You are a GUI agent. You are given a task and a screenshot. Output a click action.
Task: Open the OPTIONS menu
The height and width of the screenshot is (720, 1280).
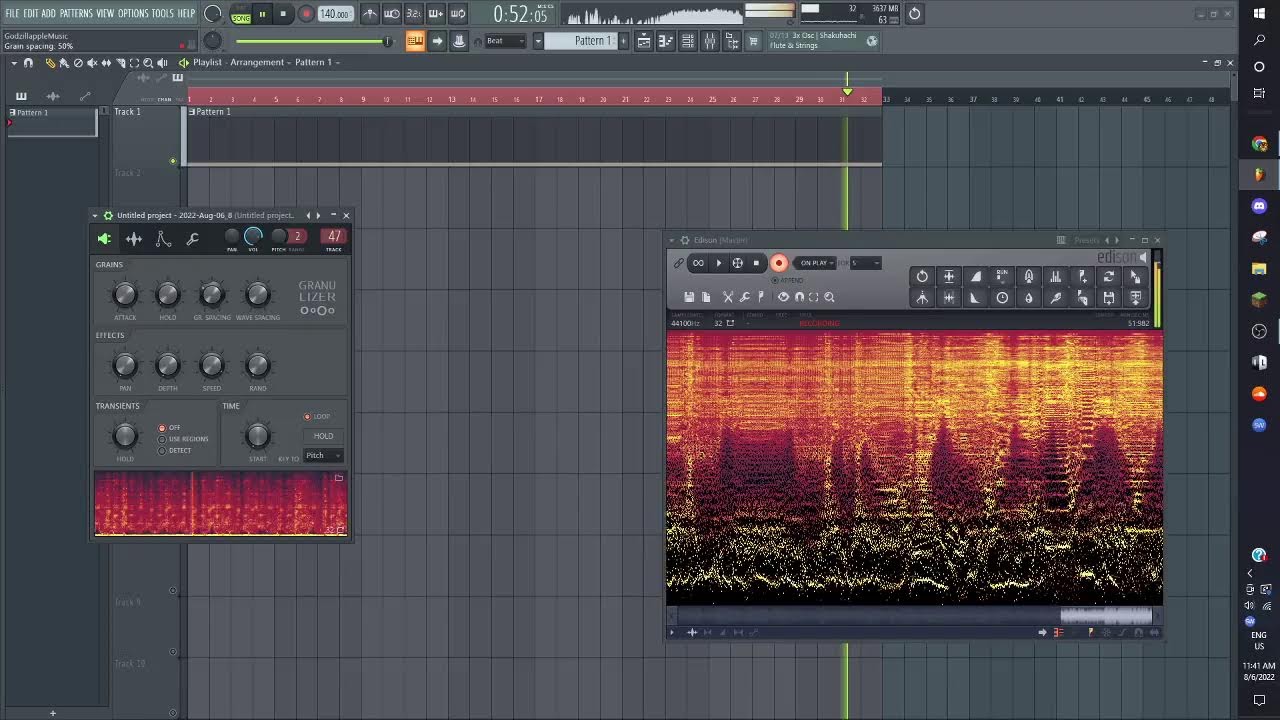pos(132,13)
